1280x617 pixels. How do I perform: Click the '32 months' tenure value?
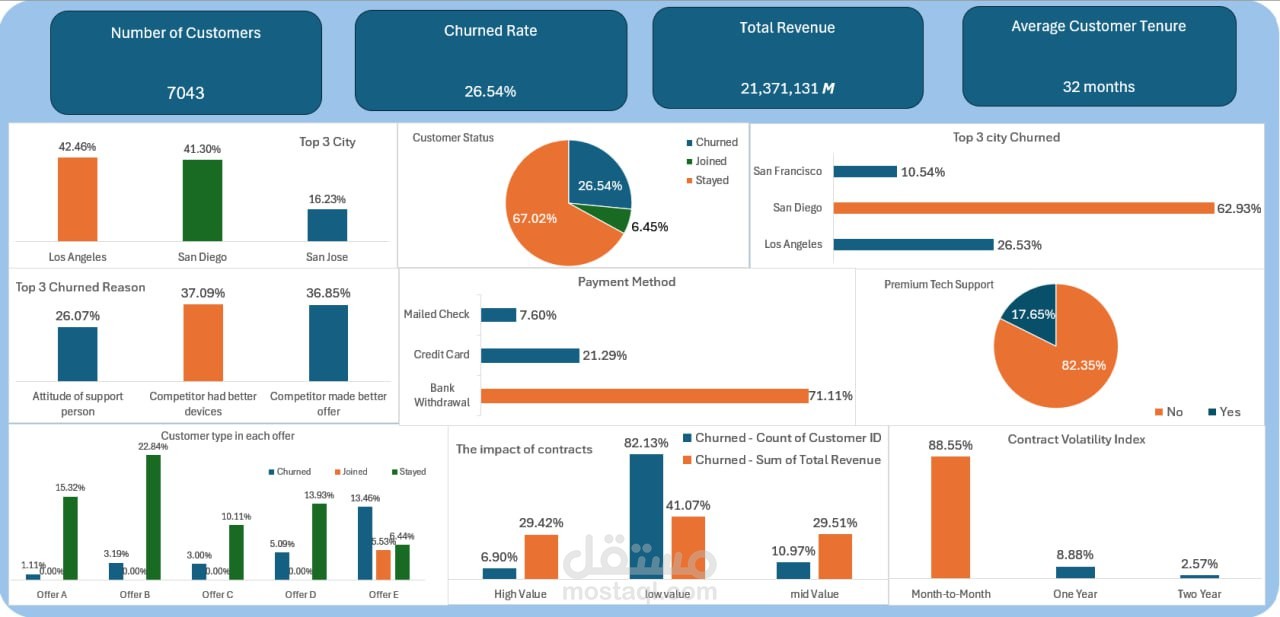point(1098,87)
